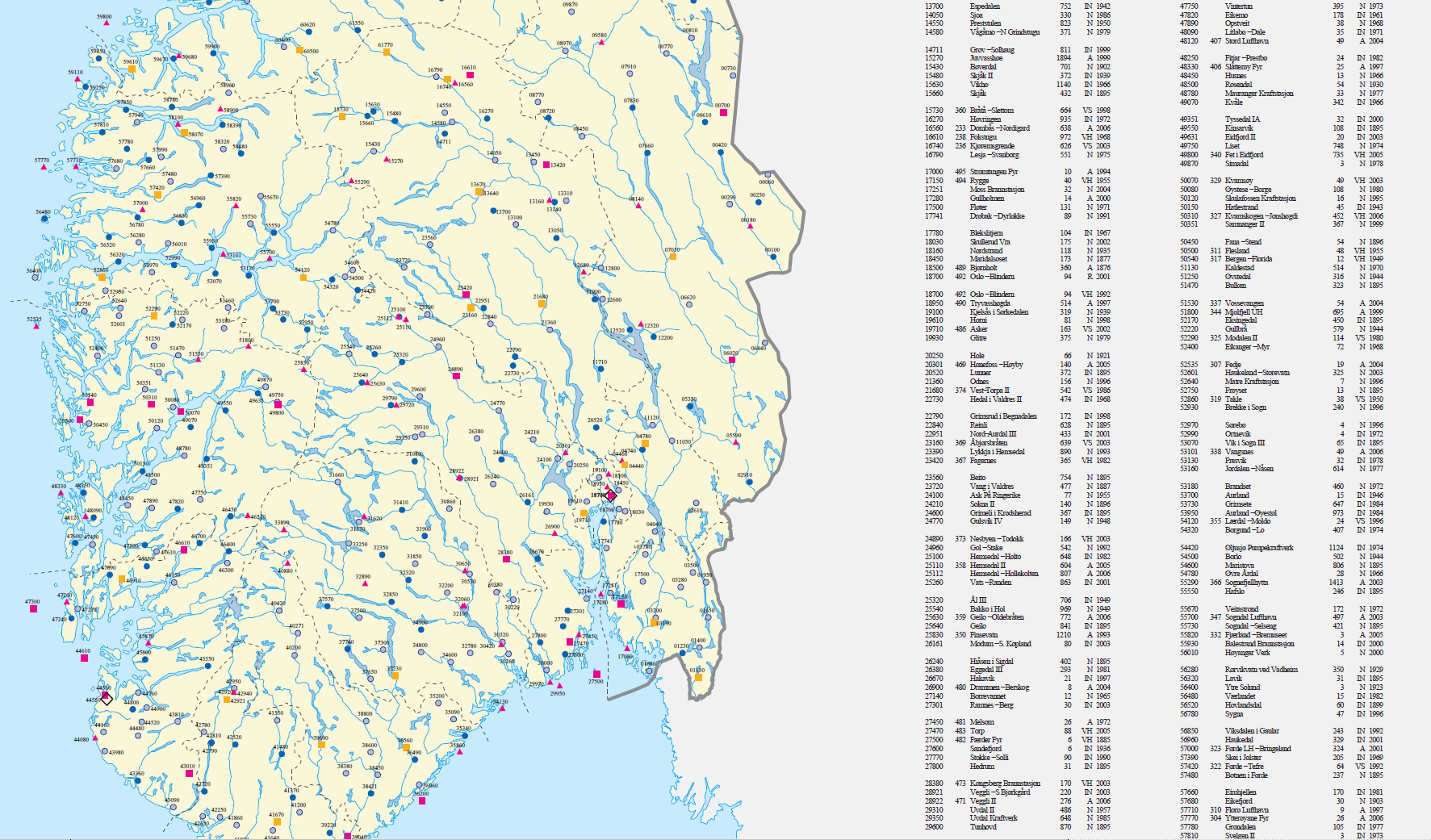Image resolution: width=1431 pixels, height=840 pixels.
Task: Click the pink square marker labeled 13420
Action: (x=546, y=165)
